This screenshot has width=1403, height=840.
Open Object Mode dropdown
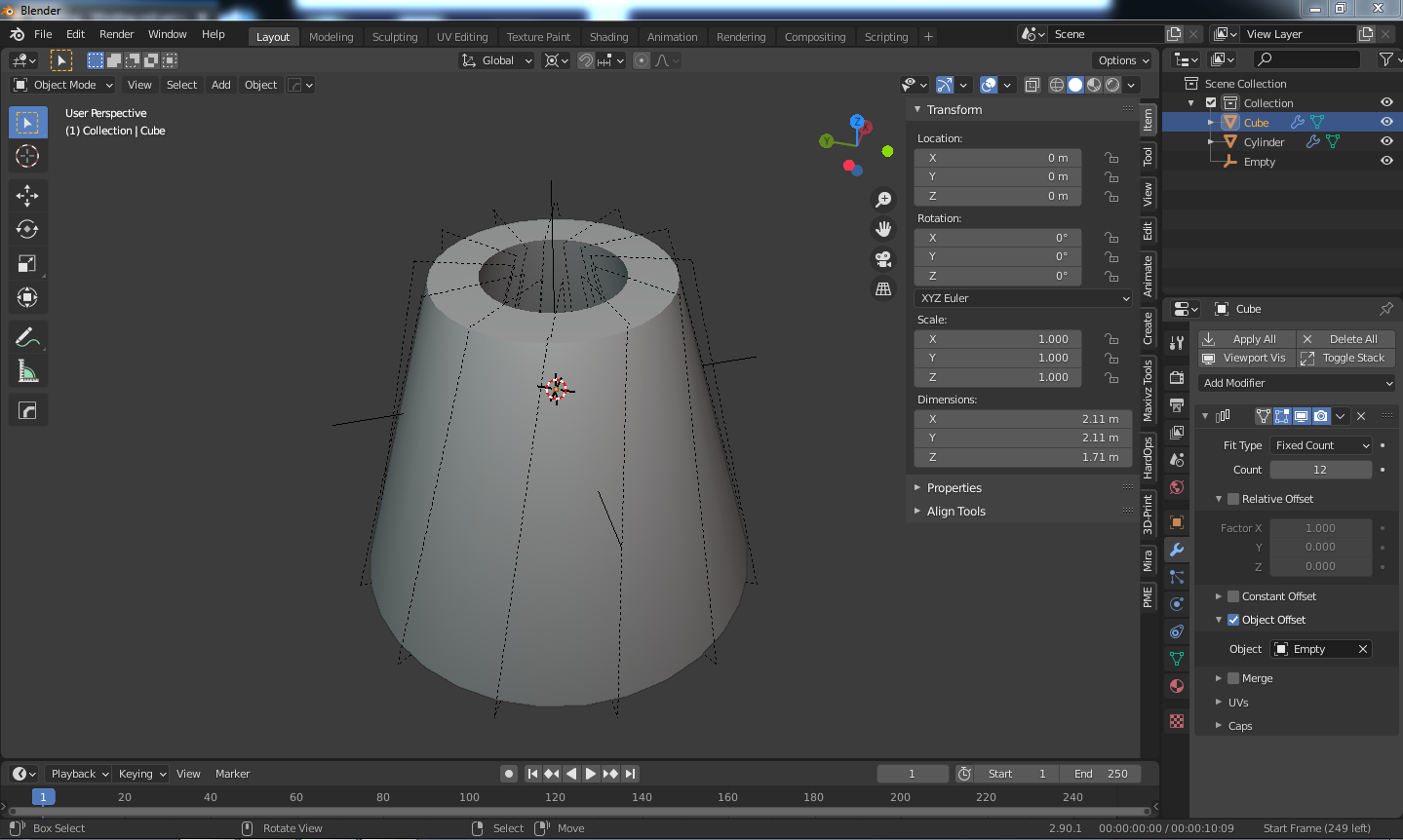click(63, 85)
